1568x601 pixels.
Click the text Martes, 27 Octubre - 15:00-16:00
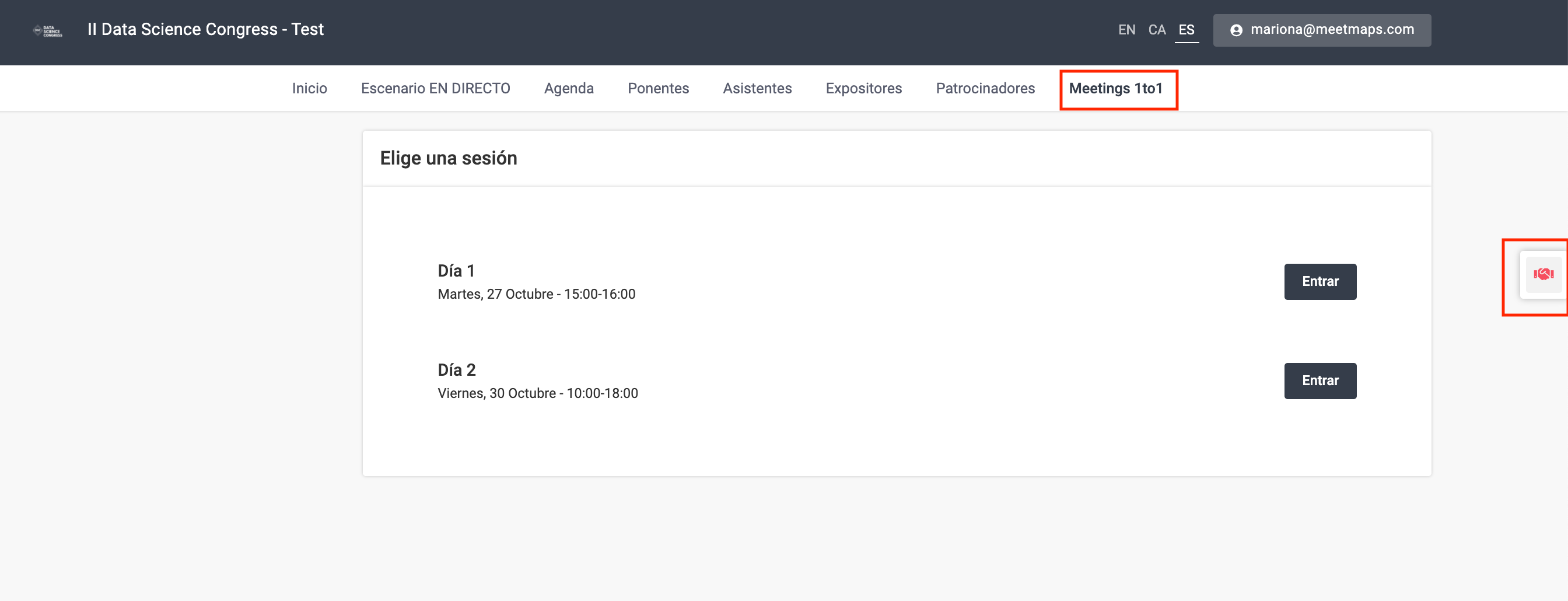tap(536, 294)
